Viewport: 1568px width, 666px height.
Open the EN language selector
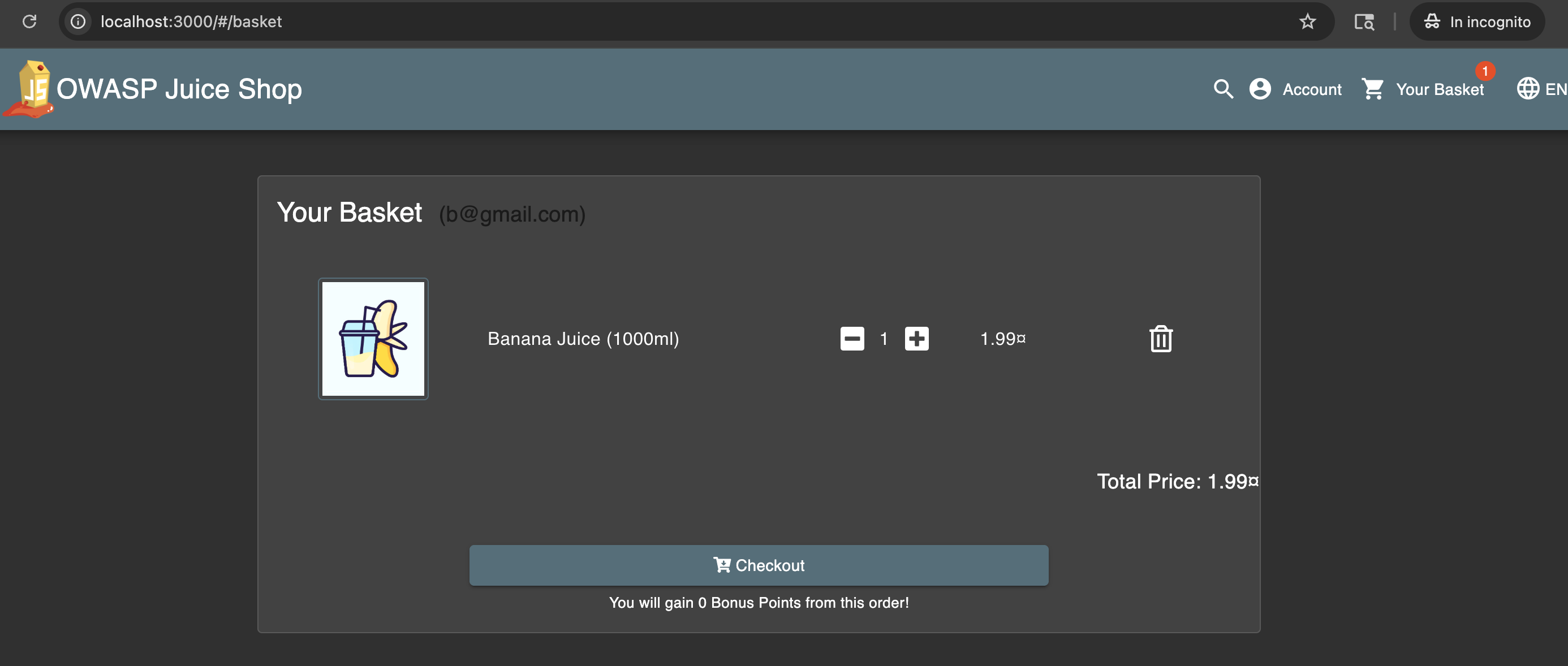point(1554,89)
